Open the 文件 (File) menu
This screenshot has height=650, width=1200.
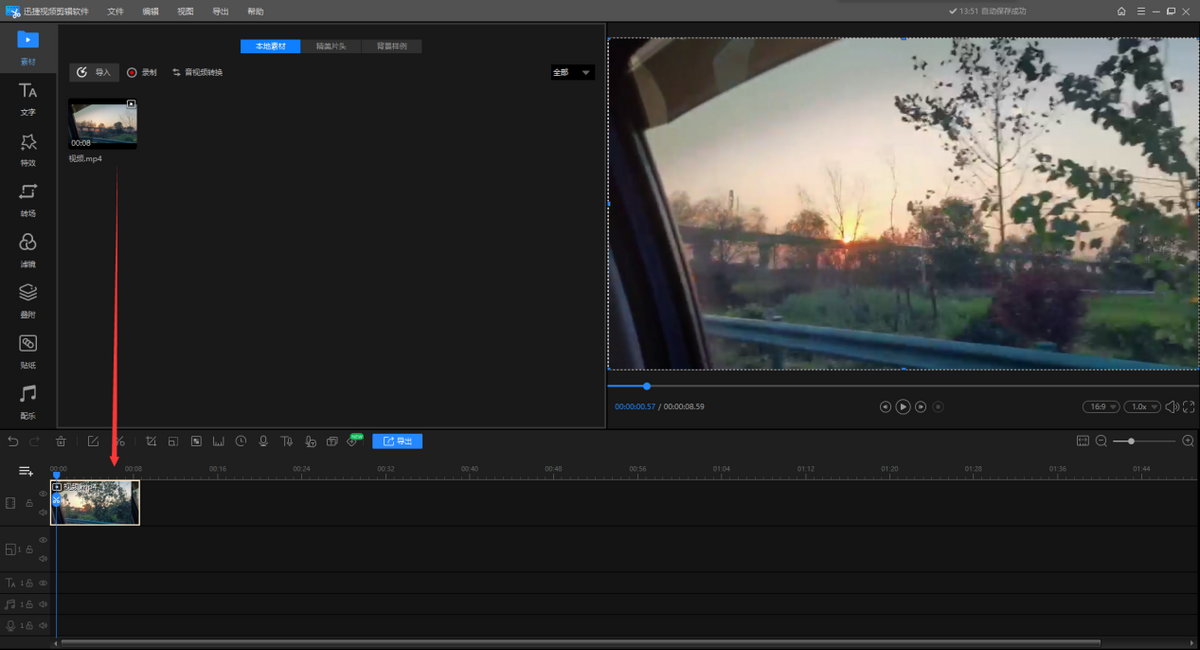tap(116, 11)
